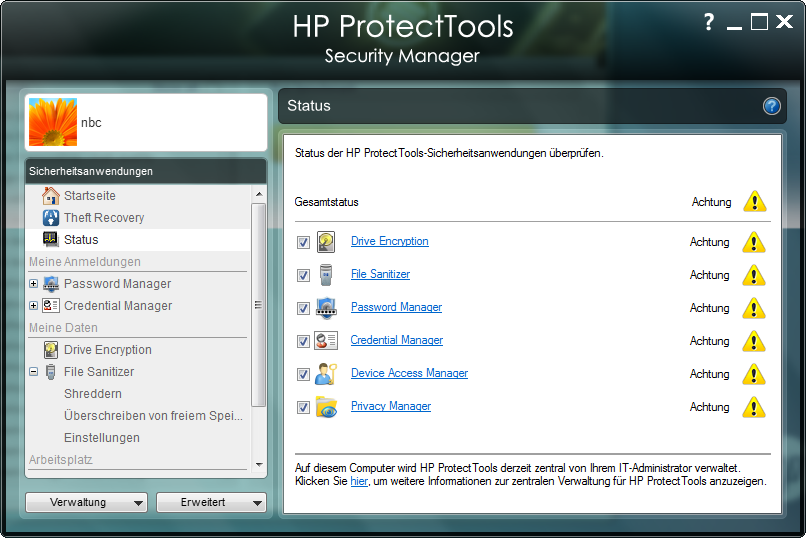The width and height of the screenshot is (806, 538).
Task: Uncheck the File Sanitizer checkbox
Action: [303, 275]
